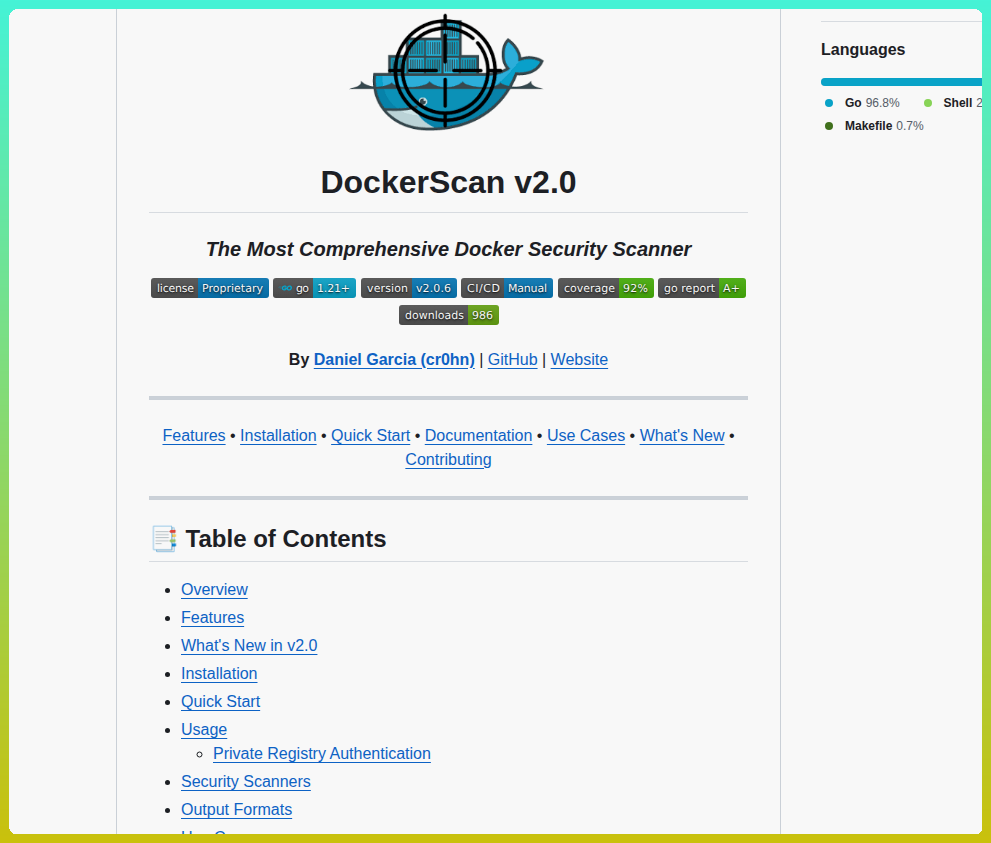The height and width of the screenshot is (843, 991).
Task: Open Daniel Garcia (cr0hn) author link
Action: (x=394, y=360)
